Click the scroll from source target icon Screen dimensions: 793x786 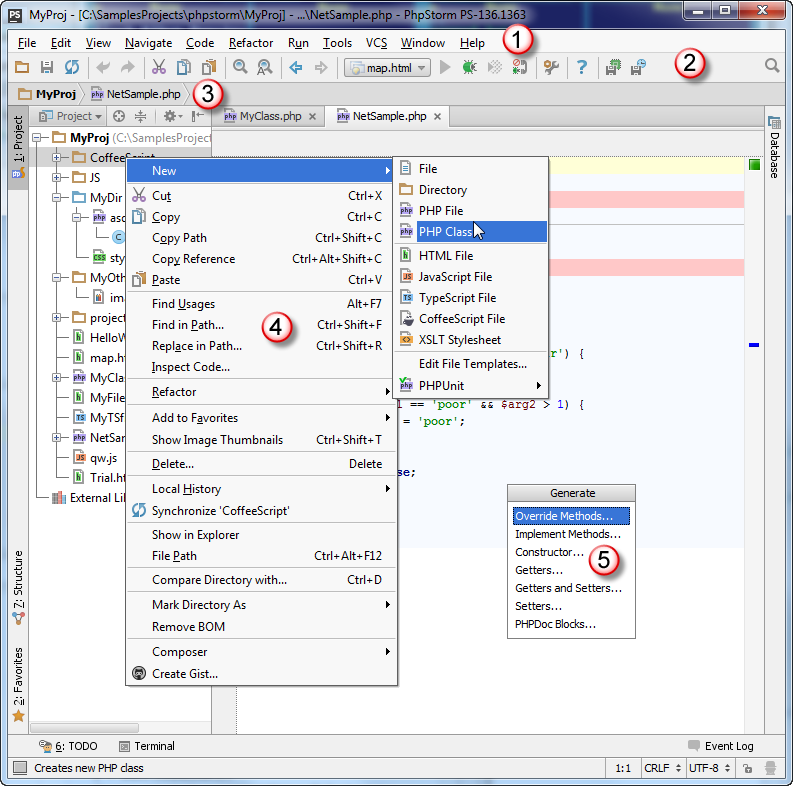[119, 116]
